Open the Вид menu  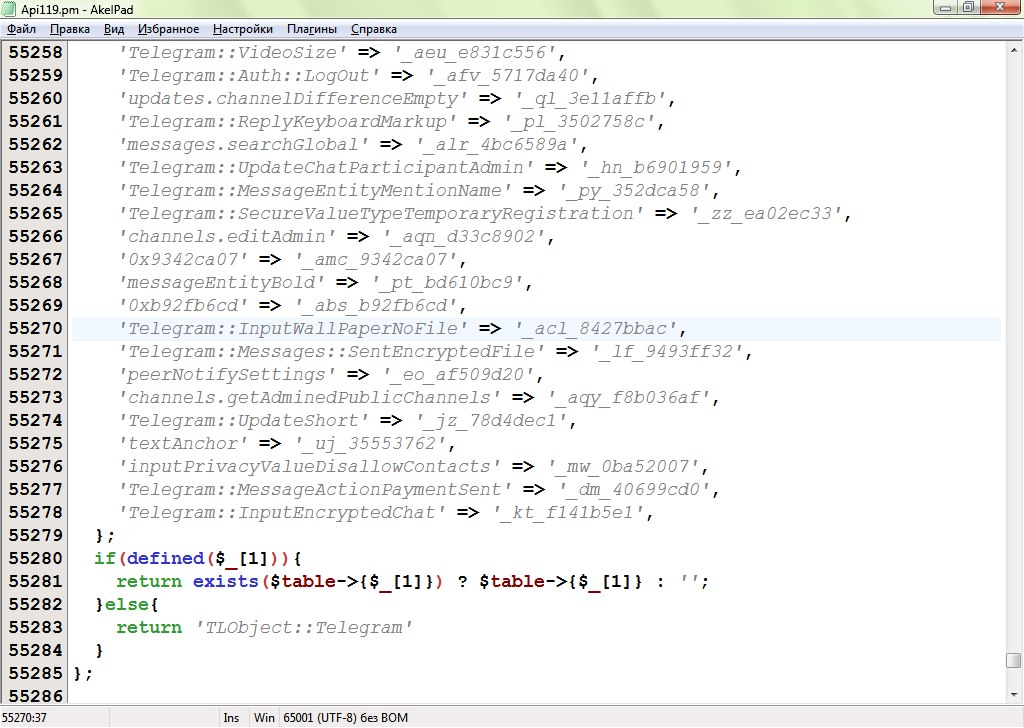tap(114, 29)
